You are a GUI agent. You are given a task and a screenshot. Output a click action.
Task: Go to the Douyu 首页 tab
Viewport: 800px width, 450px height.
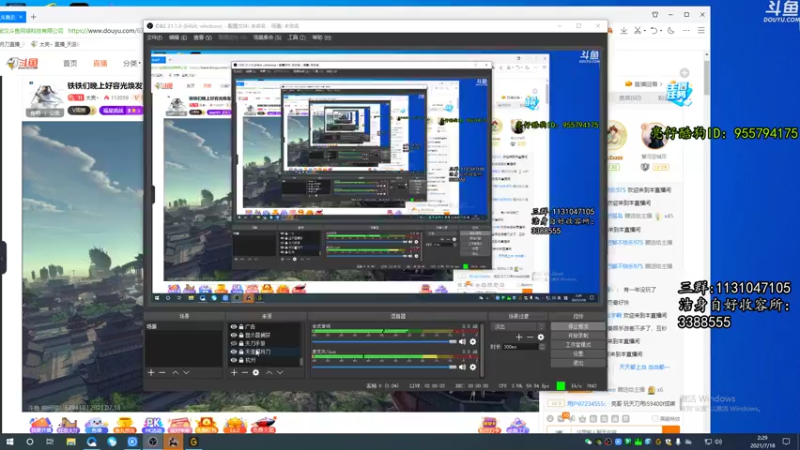click(70, 63)
